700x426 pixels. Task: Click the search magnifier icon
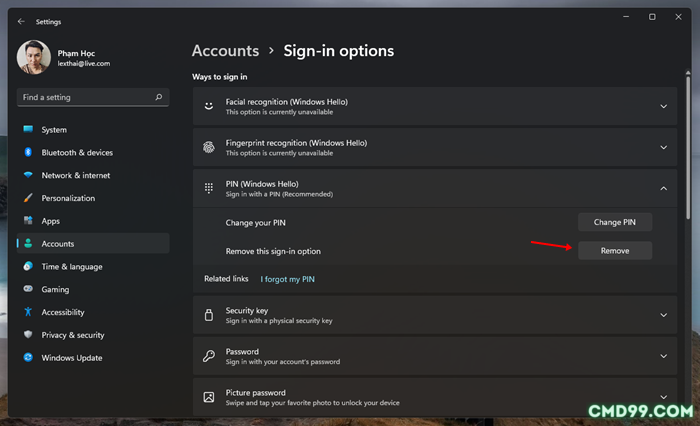click(158, 97)
